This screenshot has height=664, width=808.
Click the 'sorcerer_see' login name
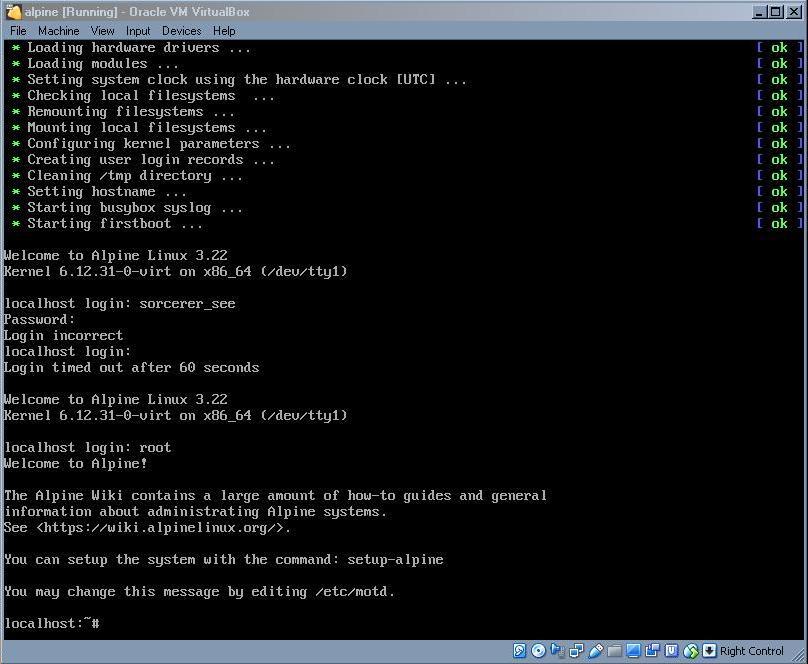(187, 303)
